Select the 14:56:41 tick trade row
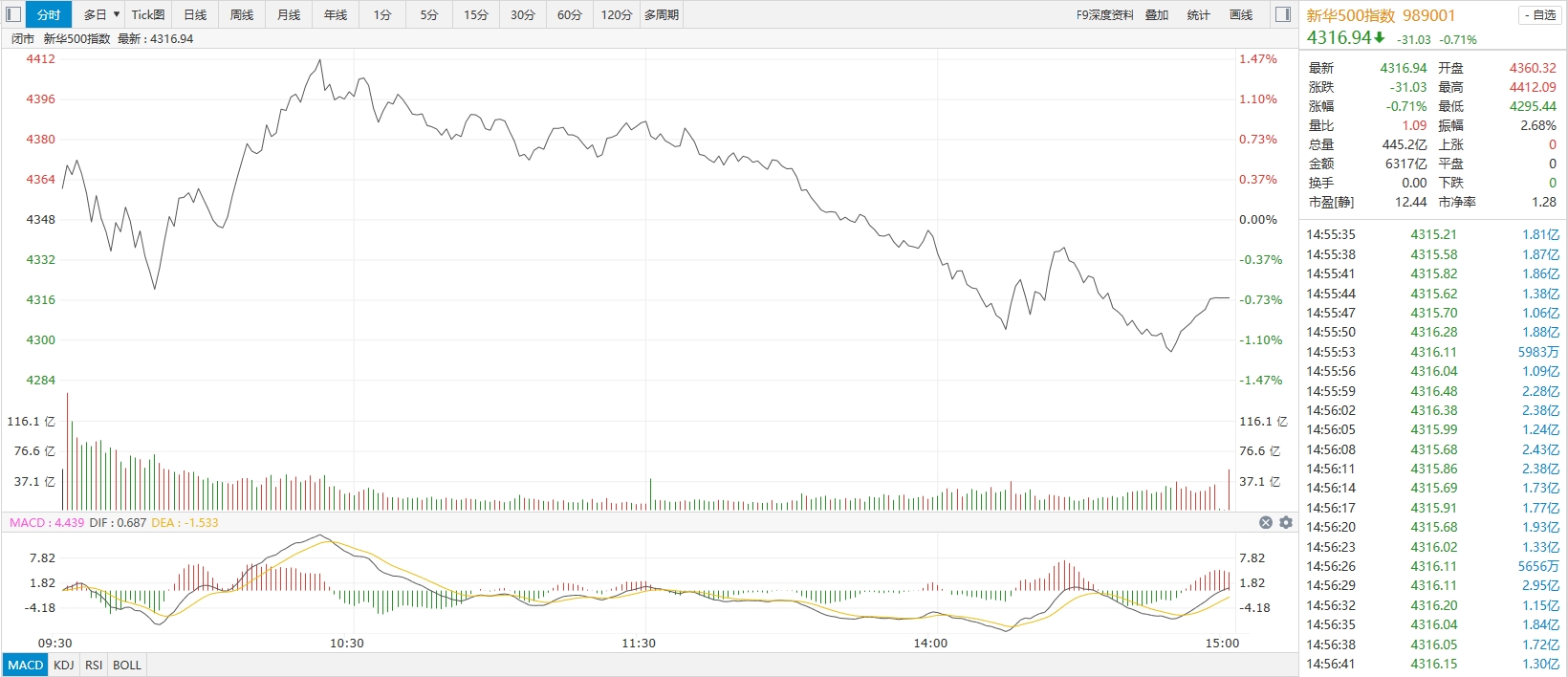 1432,664
